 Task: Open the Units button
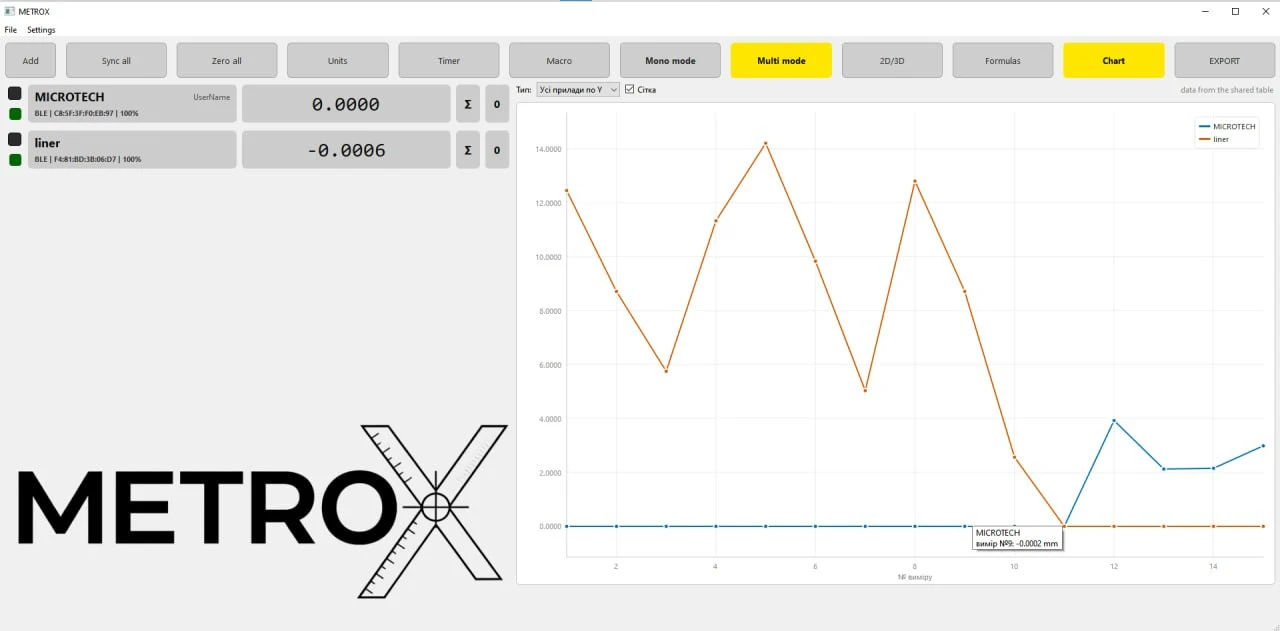[x=338, y=61]
